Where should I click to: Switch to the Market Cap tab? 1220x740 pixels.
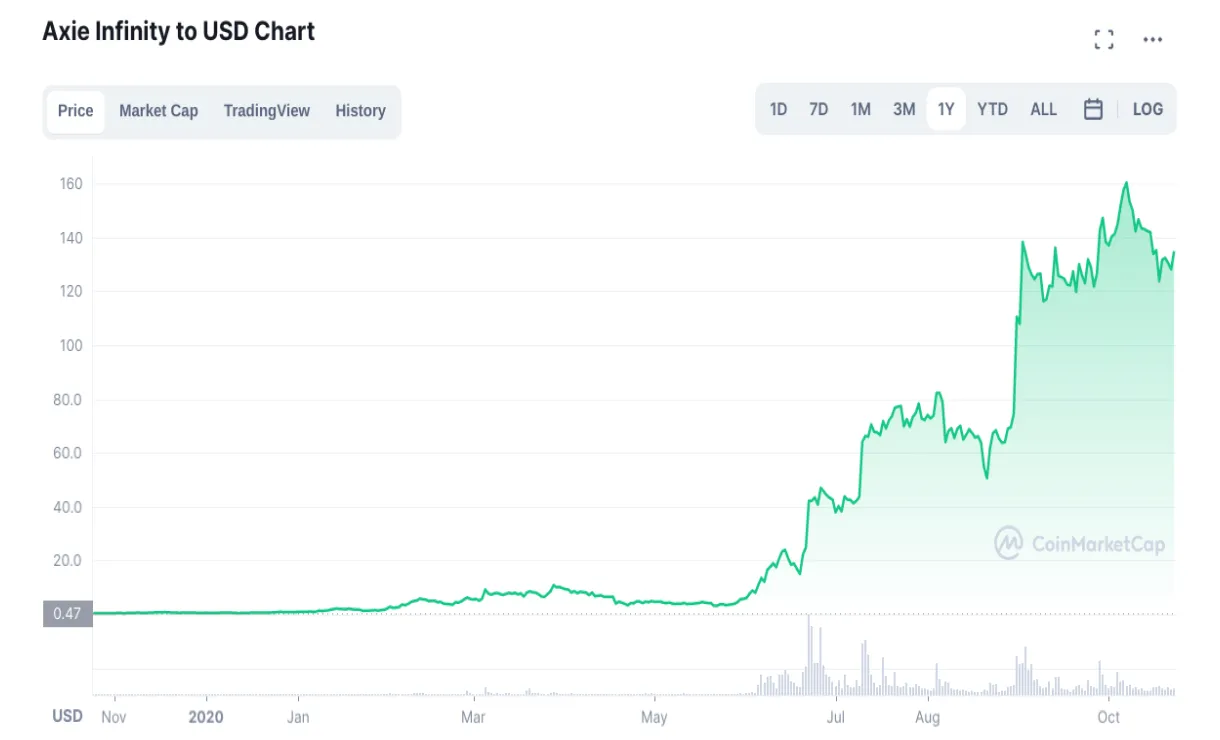pyautogui.click(x=158, y=111)
